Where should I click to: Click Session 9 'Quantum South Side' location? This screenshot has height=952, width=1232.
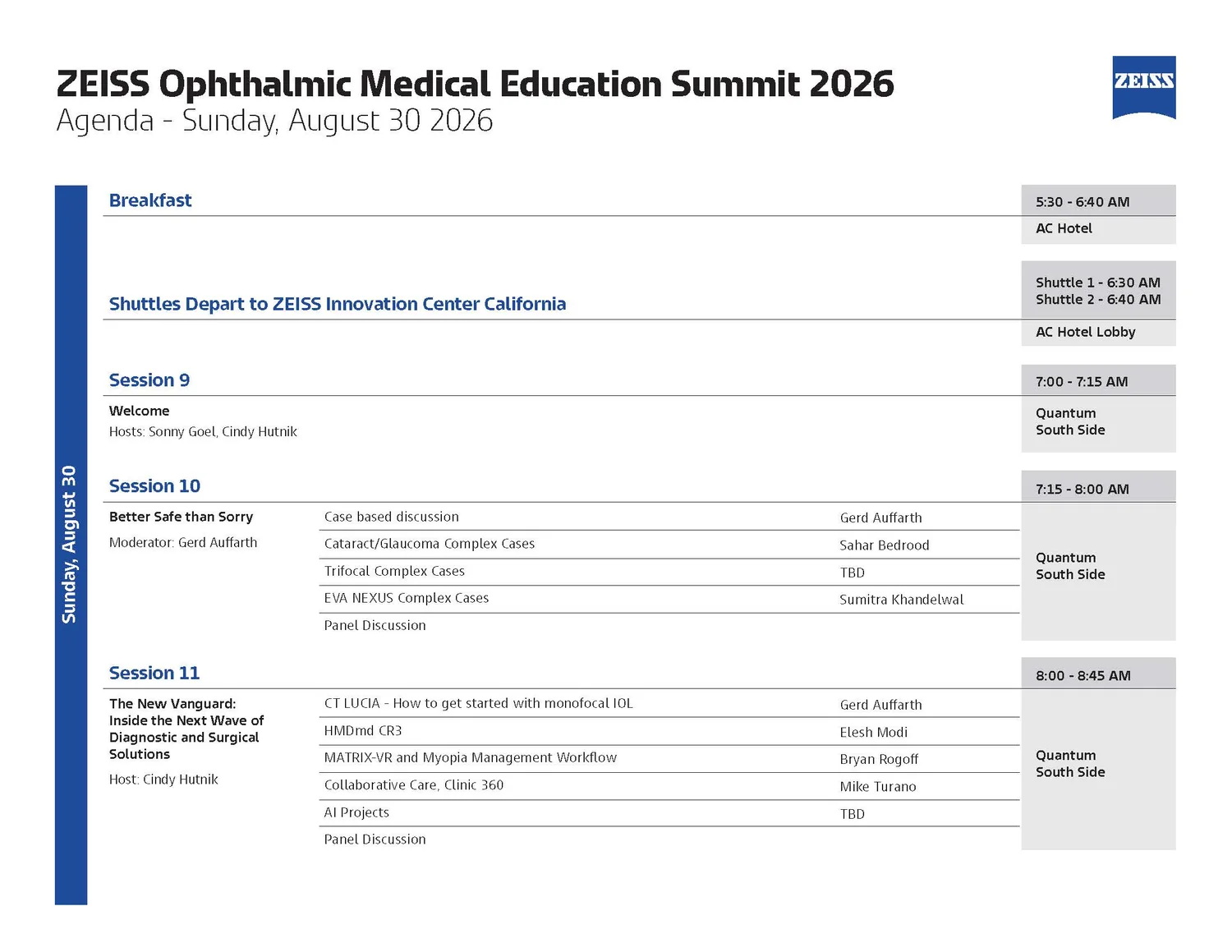pos(1070,421)
